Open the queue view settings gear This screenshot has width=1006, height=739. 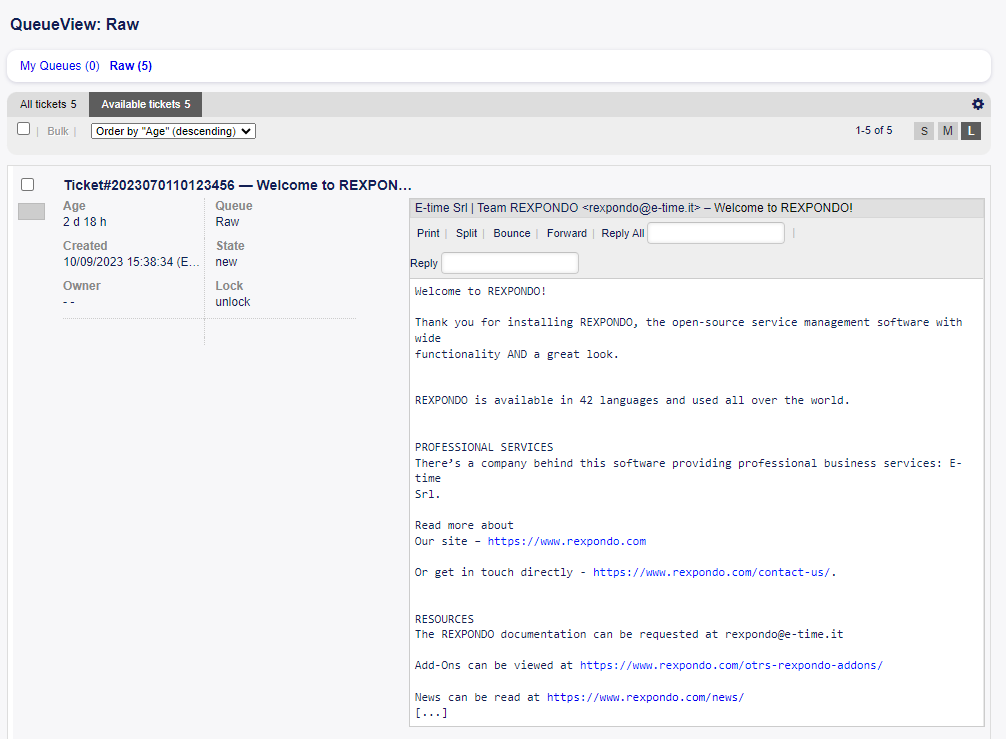[x=978, y=104]
